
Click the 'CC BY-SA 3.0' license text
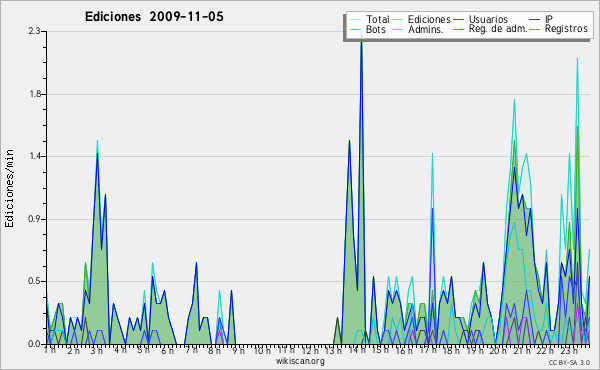(x=569, y=363)
